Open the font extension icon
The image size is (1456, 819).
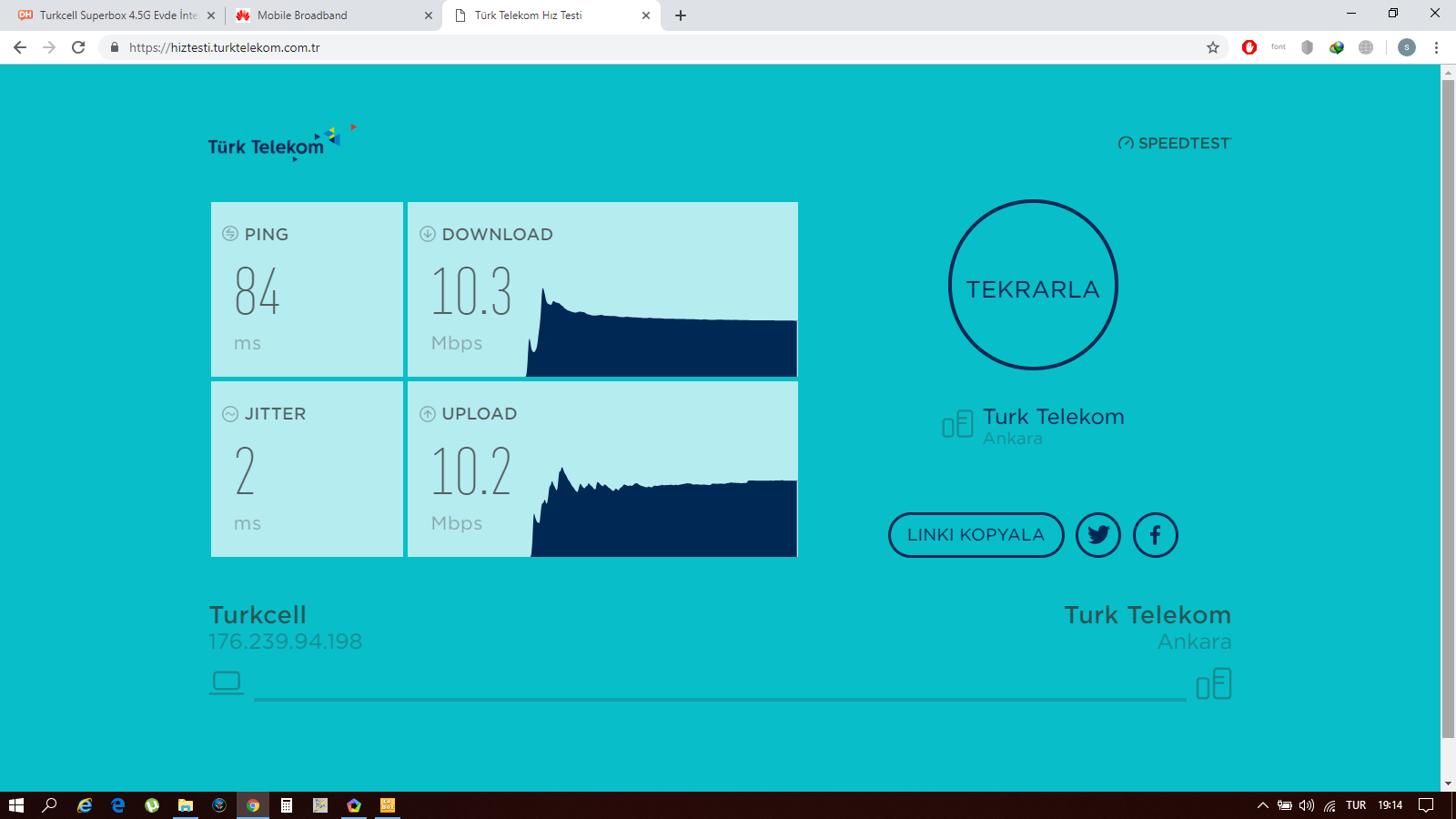click(1279, 47)
